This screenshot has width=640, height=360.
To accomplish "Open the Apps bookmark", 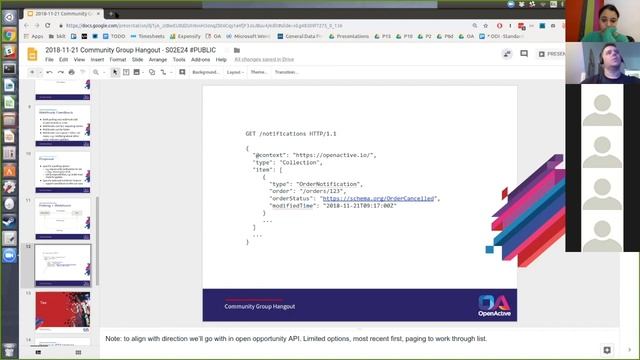I will [x=34, y=36].
